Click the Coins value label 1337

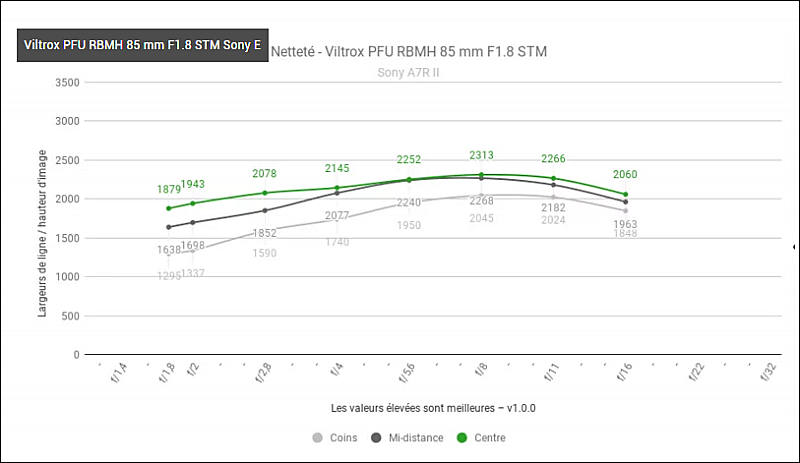coord(192,273)
